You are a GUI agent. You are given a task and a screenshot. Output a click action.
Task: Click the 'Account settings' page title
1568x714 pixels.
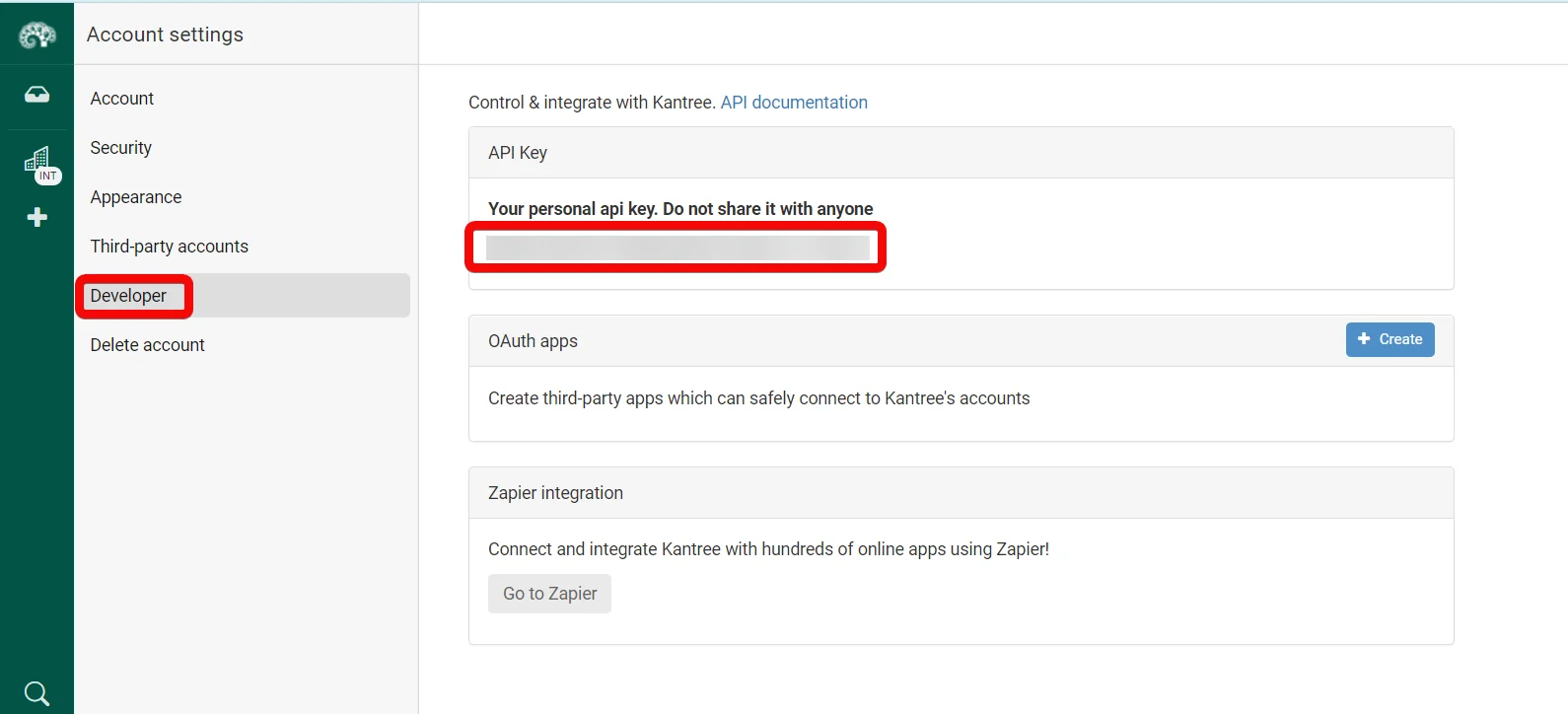165,35
